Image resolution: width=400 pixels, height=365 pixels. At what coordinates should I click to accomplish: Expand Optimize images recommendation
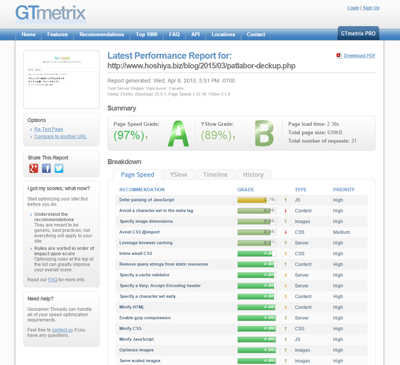pos(136,350)
